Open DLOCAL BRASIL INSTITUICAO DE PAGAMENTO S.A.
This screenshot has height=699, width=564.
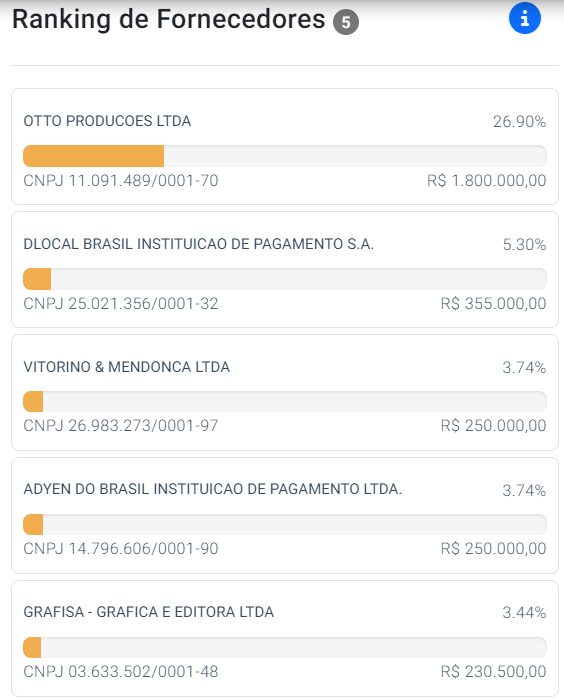click(x=198, y=244)
